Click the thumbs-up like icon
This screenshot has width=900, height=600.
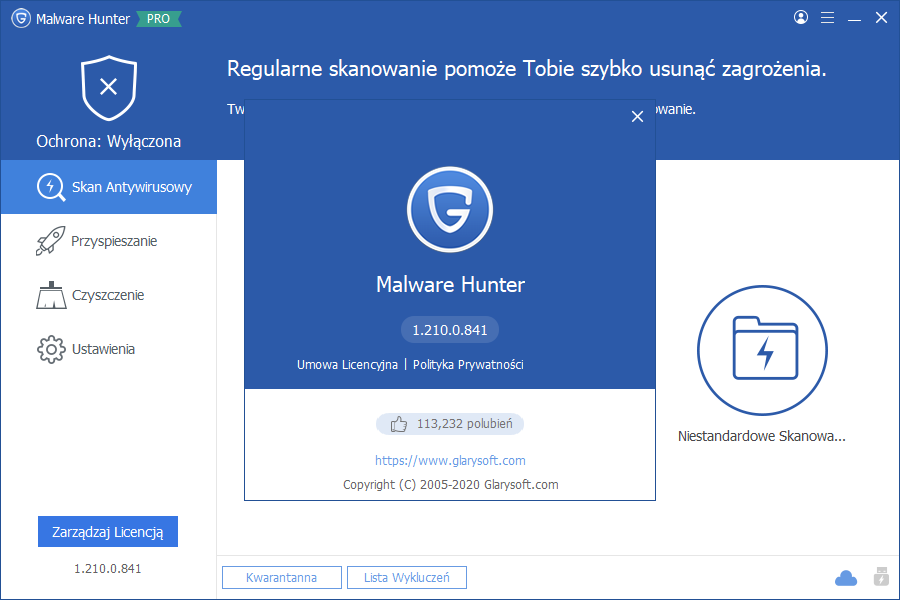pyautogui.click(x=398, y=424)
